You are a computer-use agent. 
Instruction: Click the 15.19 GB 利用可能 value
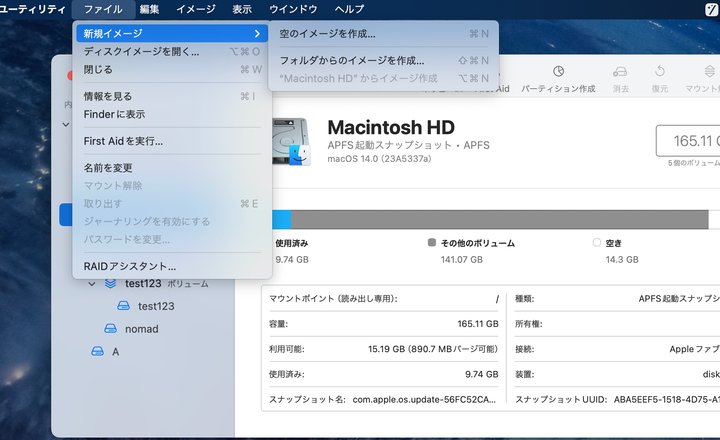433,349
